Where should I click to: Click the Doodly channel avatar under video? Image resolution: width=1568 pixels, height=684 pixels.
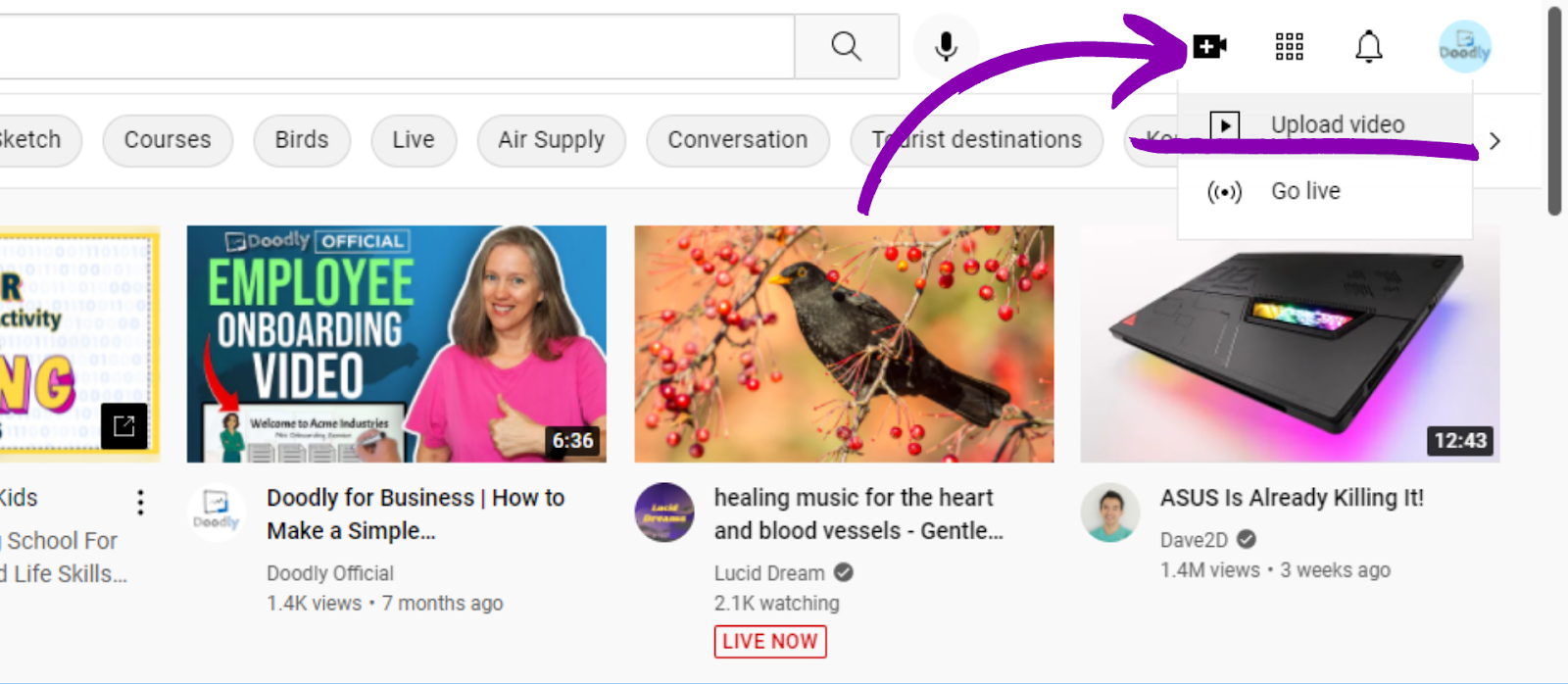(217, 512)
